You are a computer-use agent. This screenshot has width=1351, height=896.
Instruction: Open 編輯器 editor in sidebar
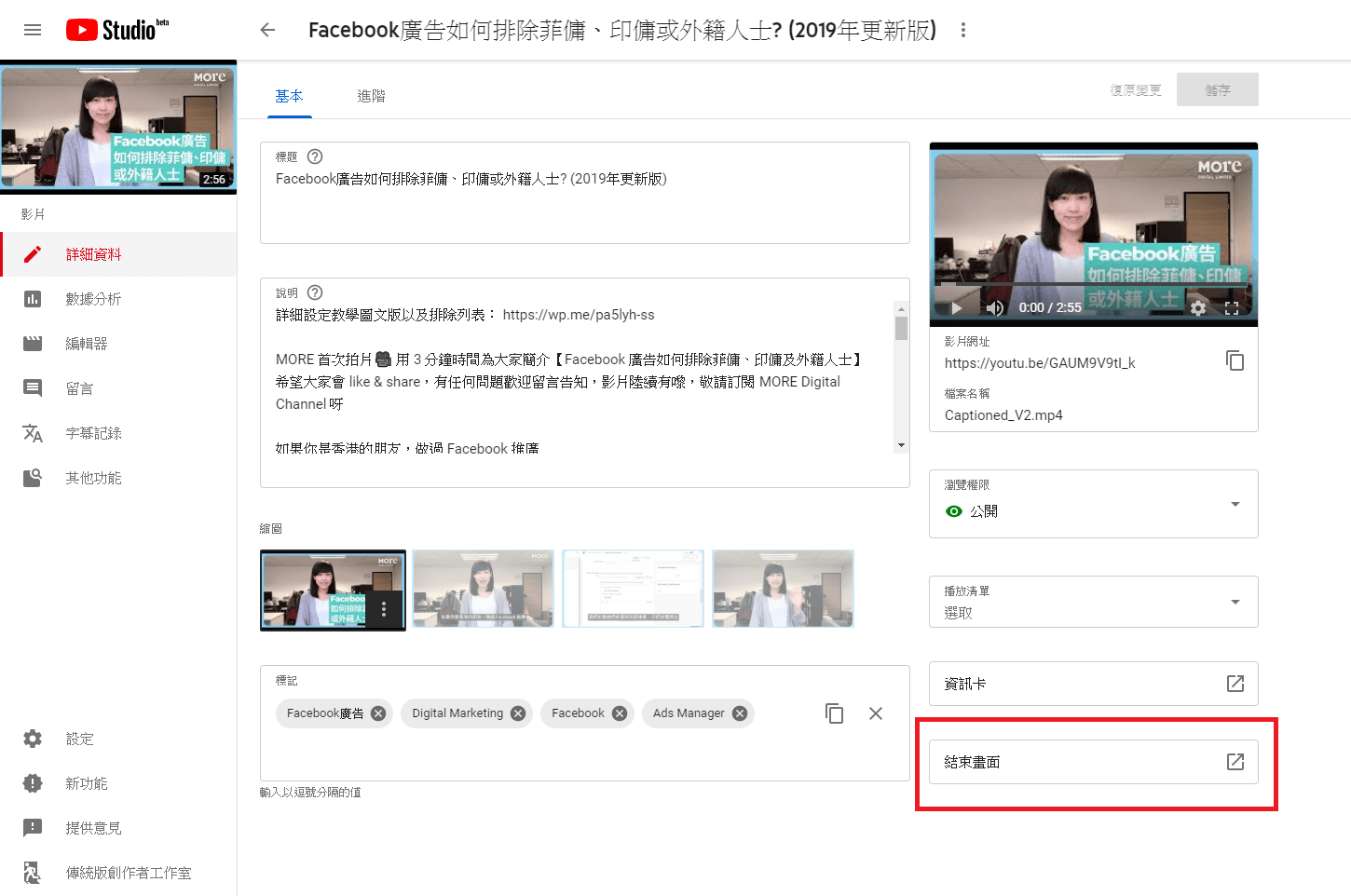118,344
